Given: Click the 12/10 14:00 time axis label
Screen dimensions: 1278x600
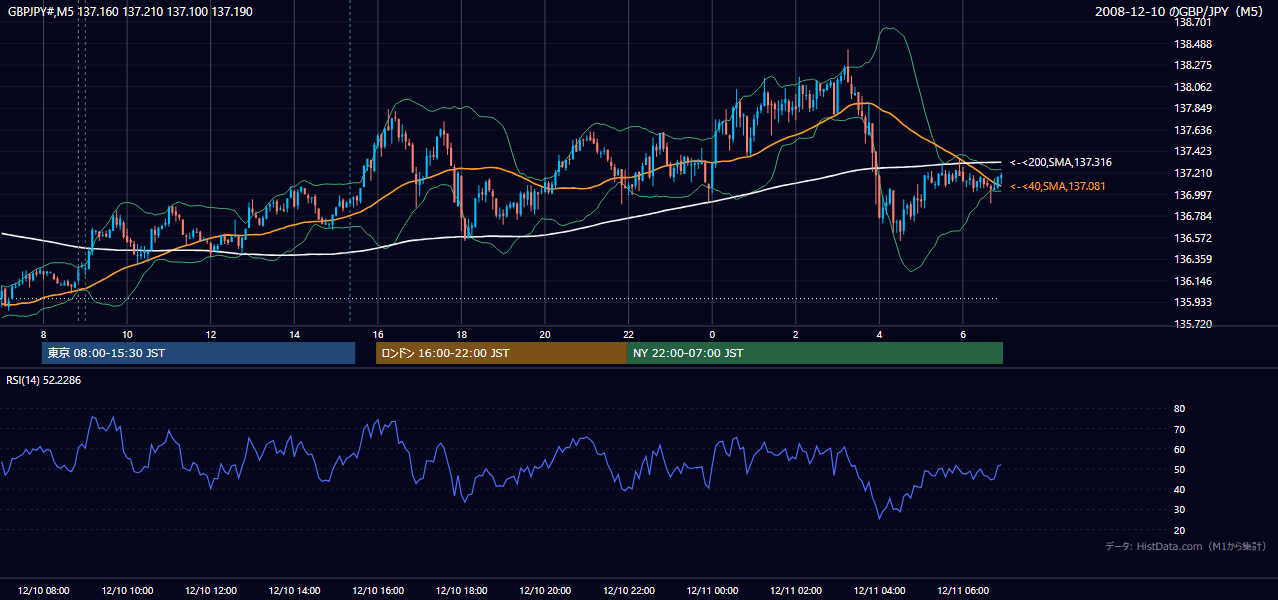Looking at the screenshot, I should [x=294, y=591].
